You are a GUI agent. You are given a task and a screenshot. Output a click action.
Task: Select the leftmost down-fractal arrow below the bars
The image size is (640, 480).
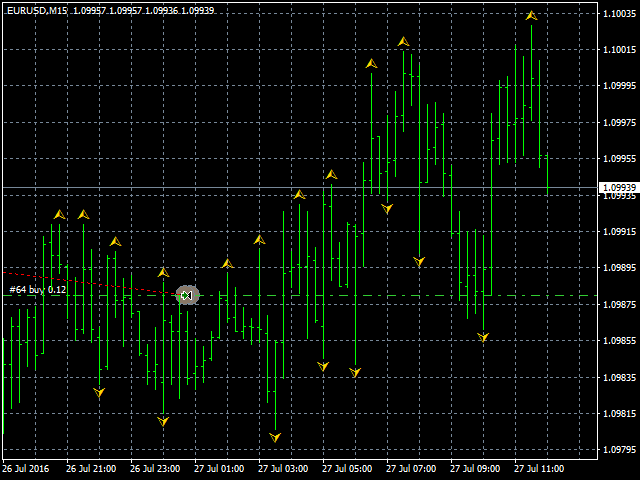99,393
